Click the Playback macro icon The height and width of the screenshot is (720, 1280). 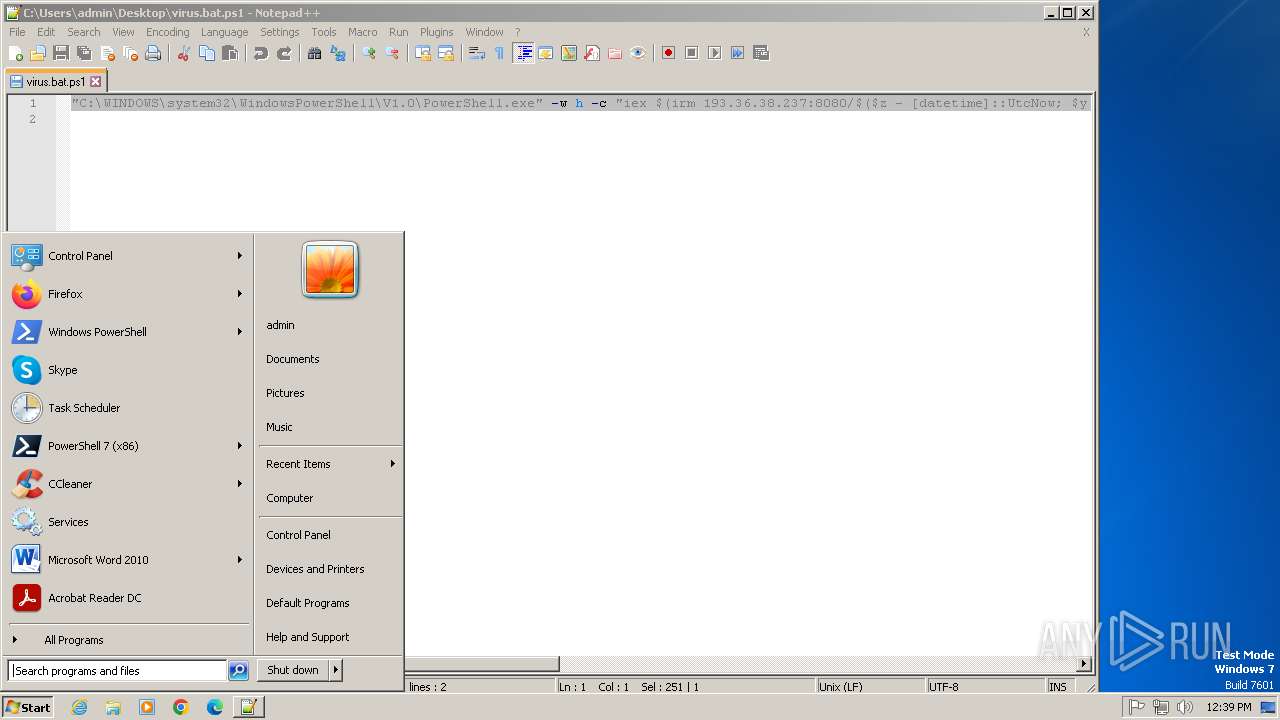tap(714, 53)
